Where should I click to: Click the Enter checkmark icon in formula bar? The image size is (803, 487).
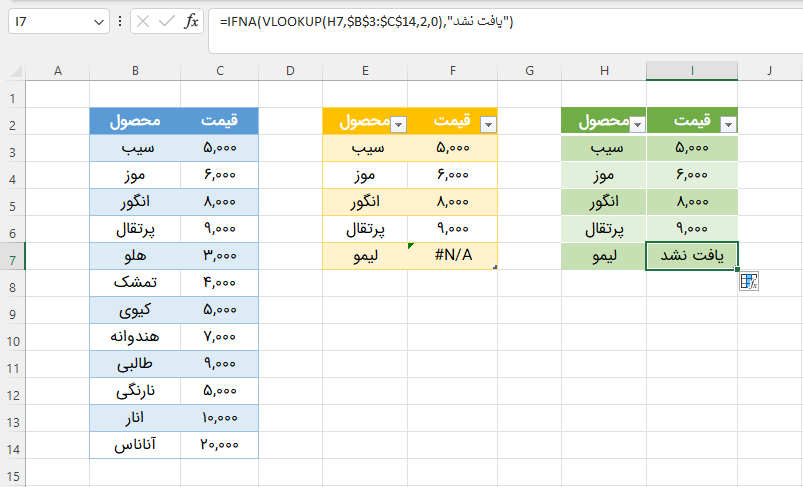[x=167, y=21]
